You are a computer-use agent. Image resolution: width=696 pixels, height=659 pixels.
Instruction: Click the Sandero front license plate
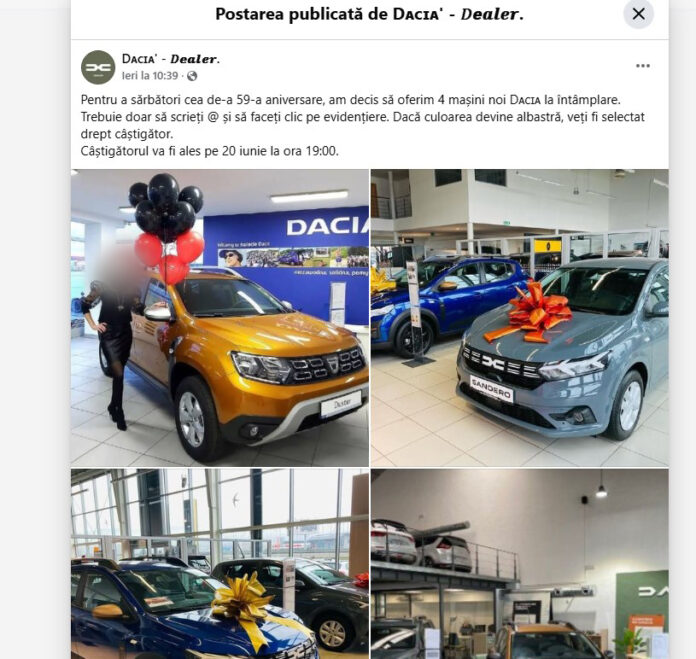click(x=491, y=389)
